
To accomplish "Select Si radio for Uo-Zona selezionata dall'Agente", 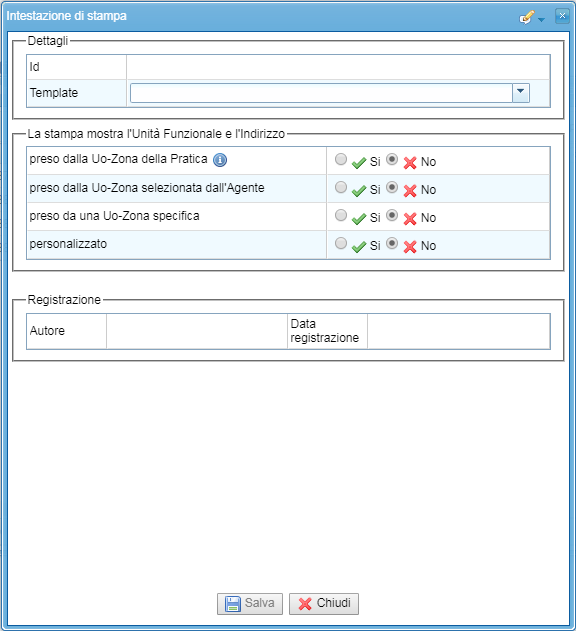I will click(341, 187).
